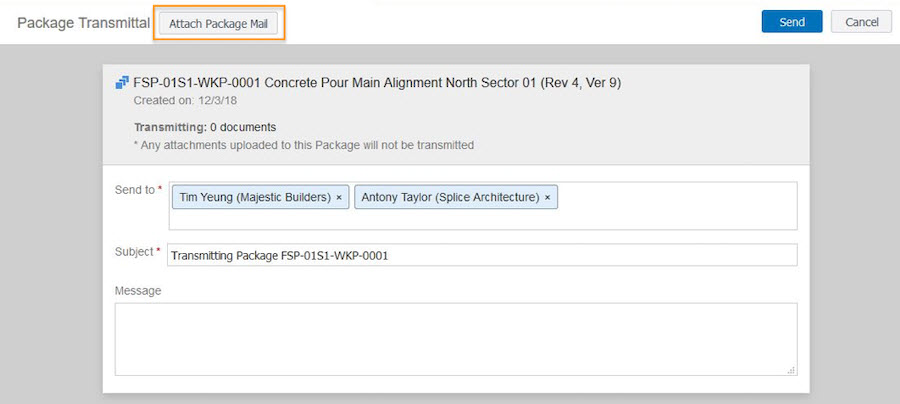This screenshot has height=404, width=900.
Task: Click the Concrete Pour Main Alignment package title
Action: (377, 83)
